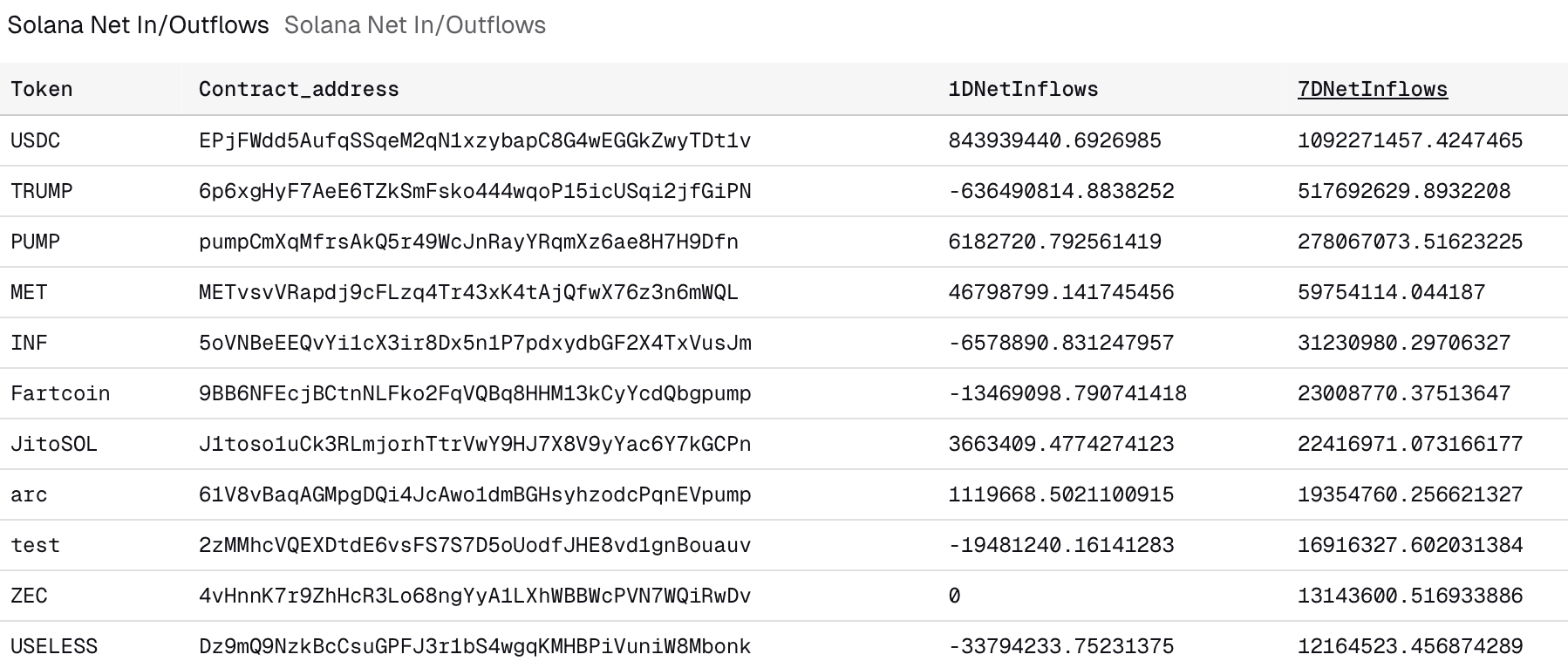Screen dimensions: 1568x668
Task: Select the USELESS token cell
Action: click(x=54, y=646)
